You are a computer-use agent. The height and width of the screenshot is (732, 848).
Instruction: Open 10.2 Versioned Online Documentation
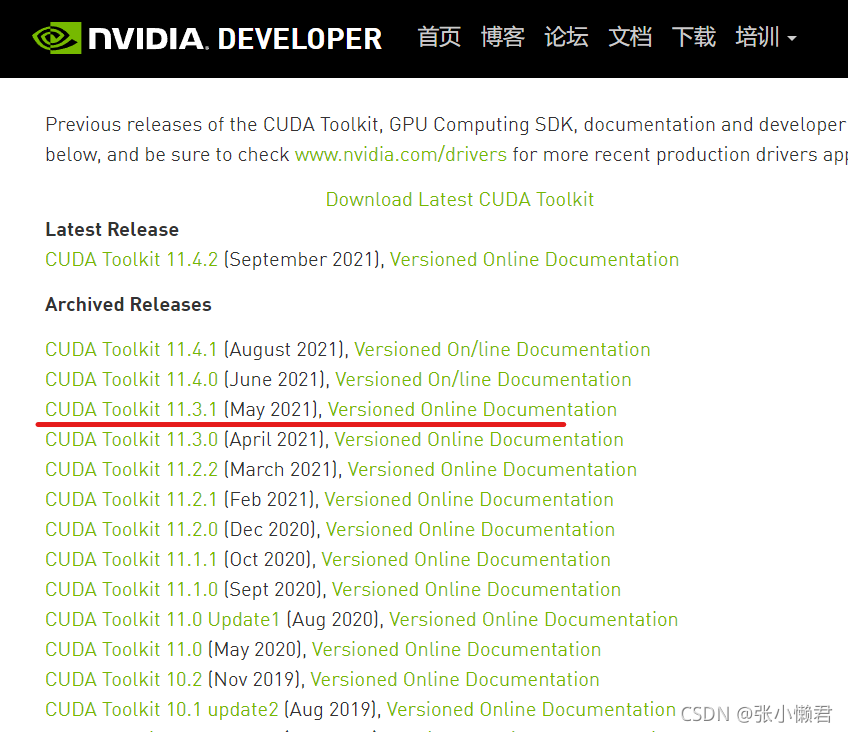click(x=455, y=680)
